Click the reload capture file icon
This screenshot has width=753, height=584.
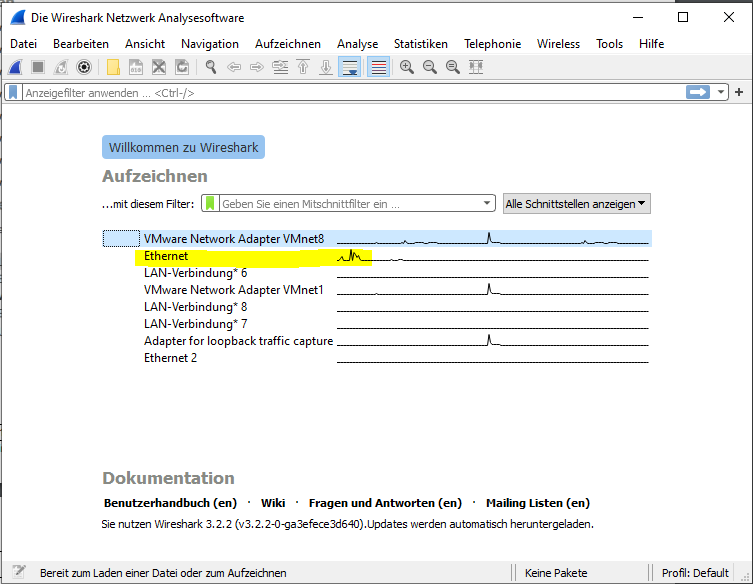tap(182, 67)
